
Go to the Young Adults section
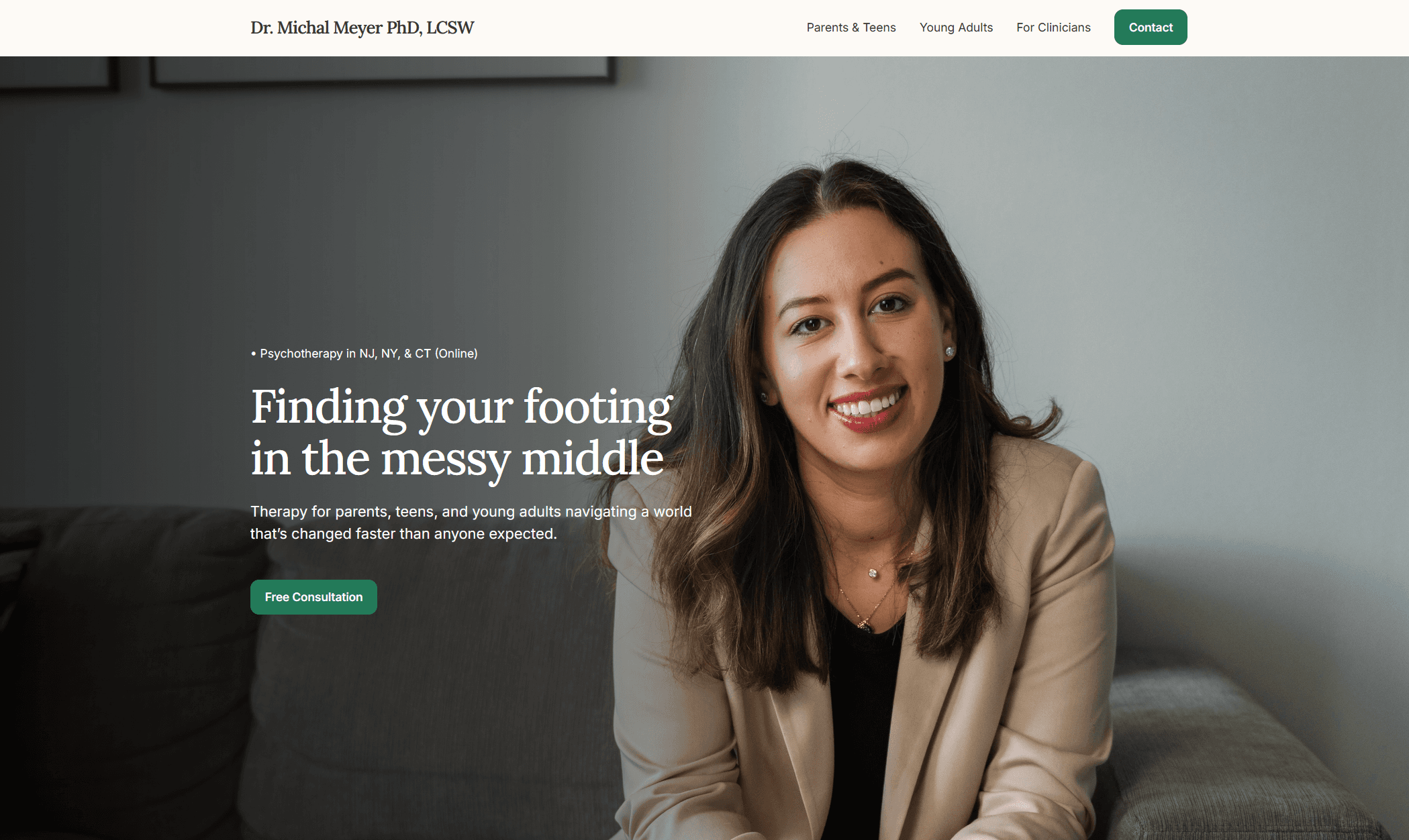click(x=956, y=28)
